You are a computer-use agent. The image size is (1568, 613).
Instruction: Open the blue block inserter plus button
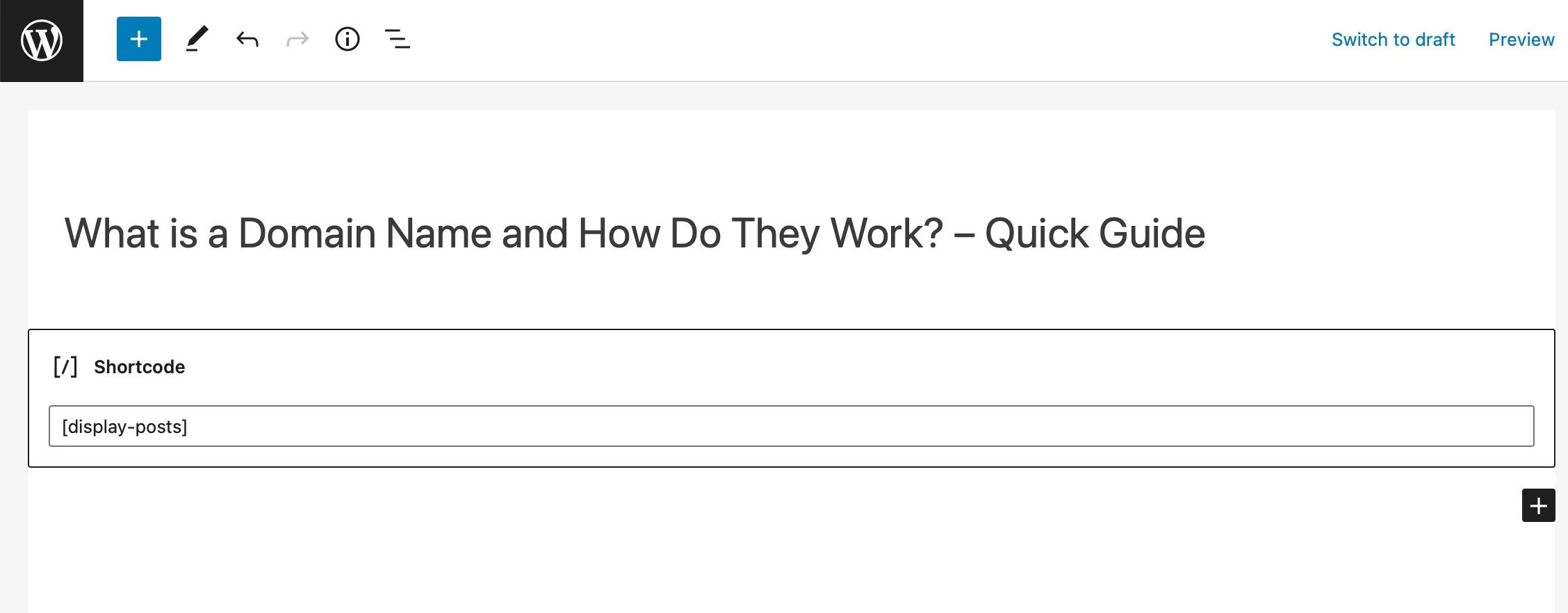tap(139, 39)
